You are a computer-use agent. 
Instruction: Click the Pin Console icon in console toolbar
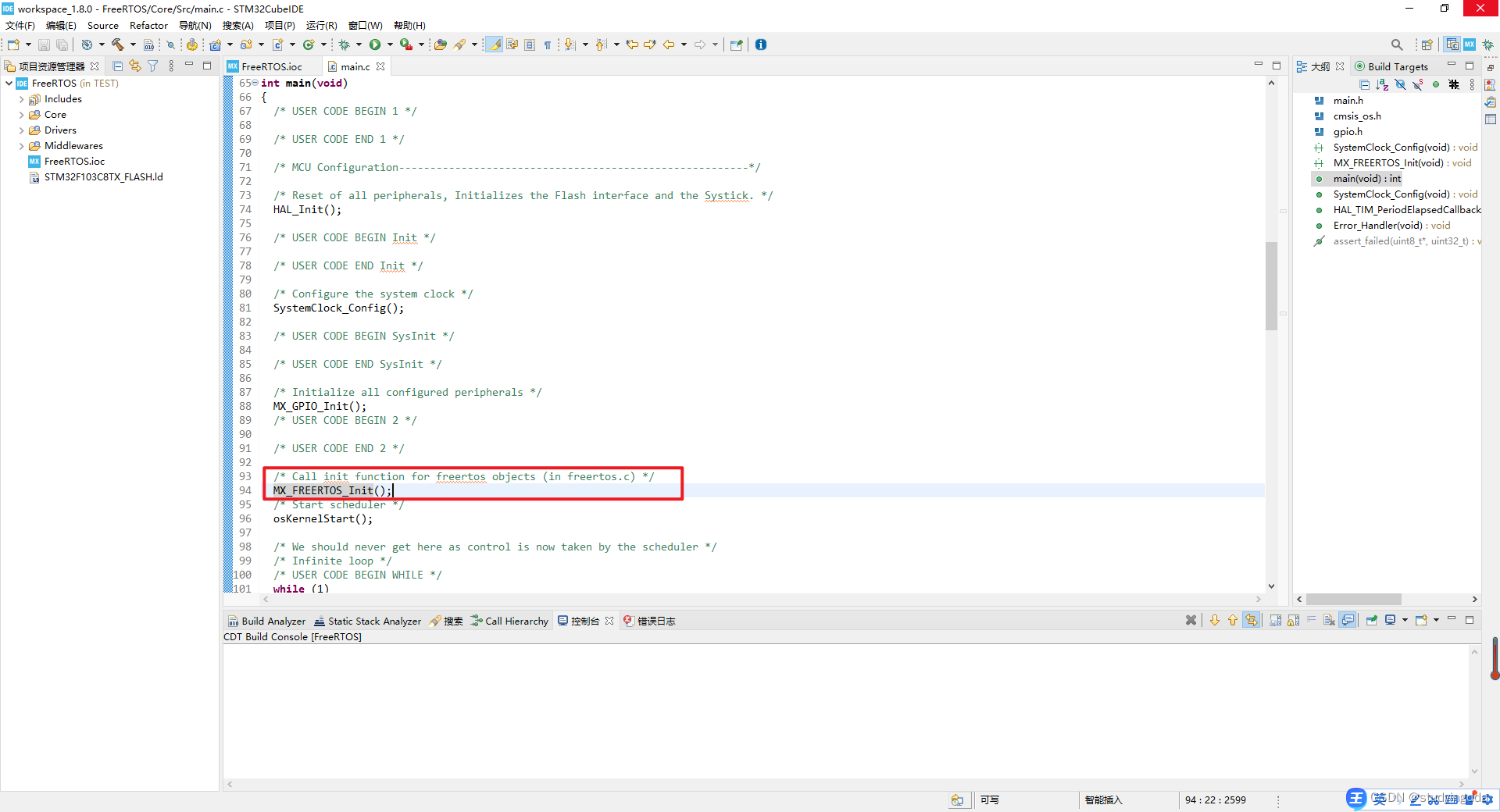tap(1372, 620)
